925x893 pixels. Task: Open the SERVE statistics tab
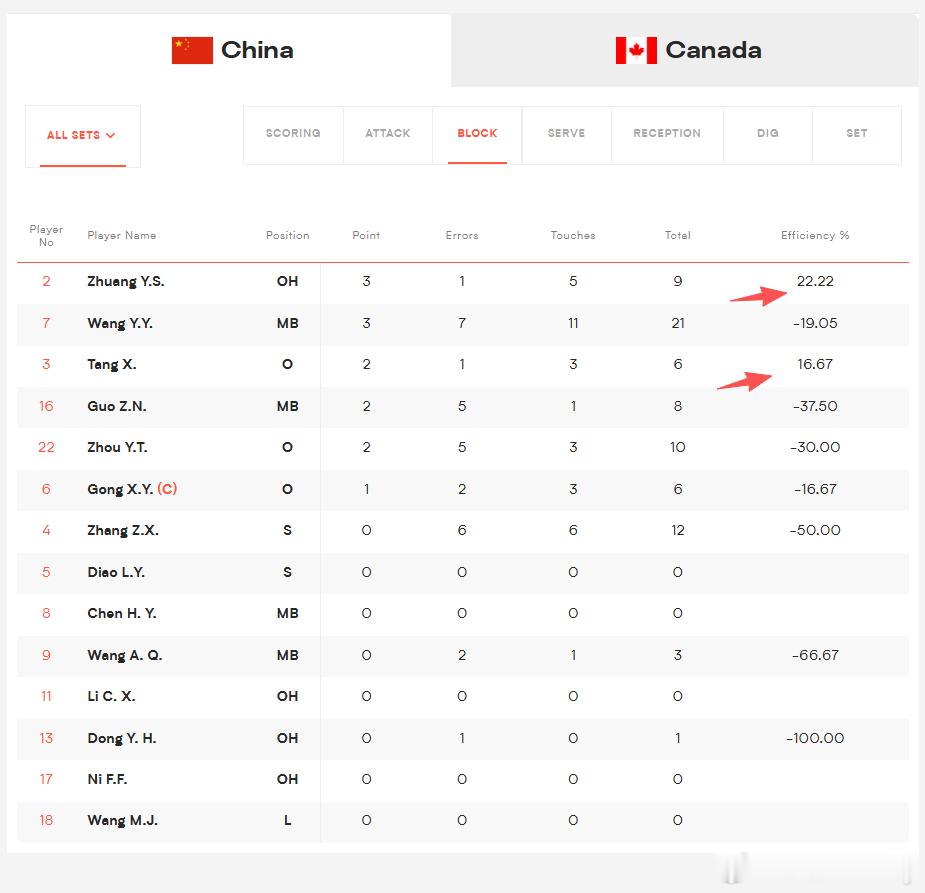click(x=566, y=134)
